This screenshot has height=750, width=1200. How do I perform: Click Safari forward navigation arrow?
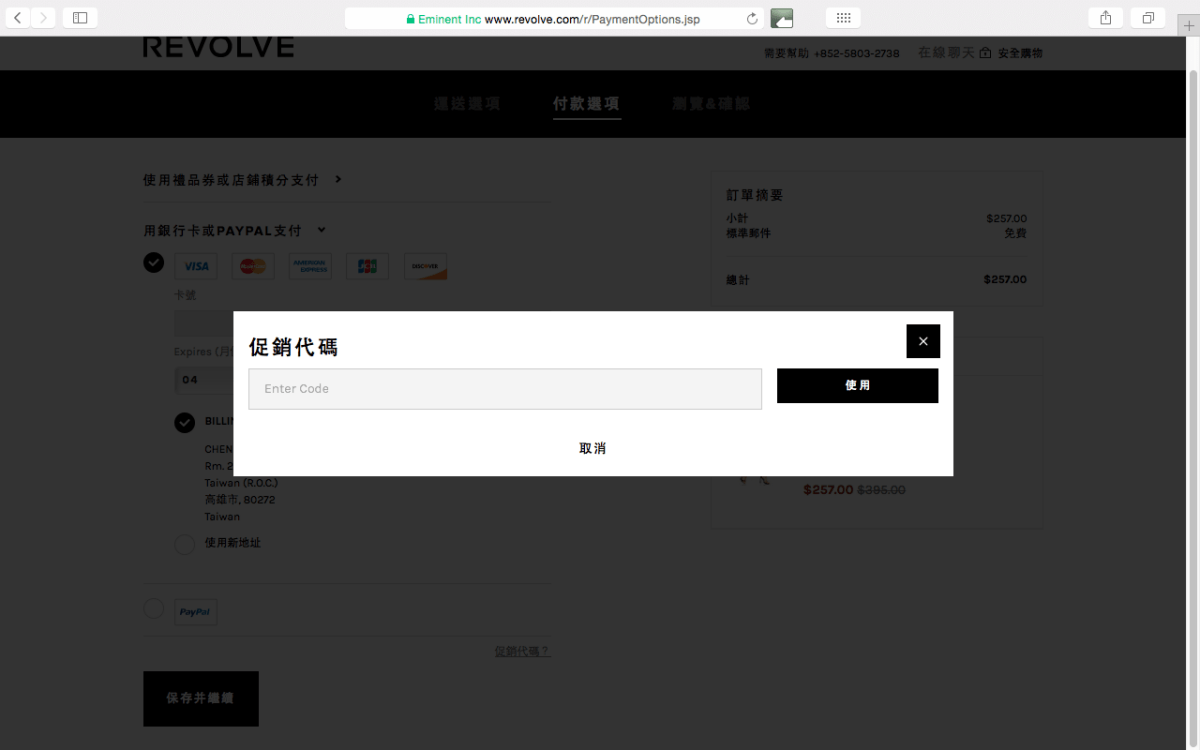43,18
